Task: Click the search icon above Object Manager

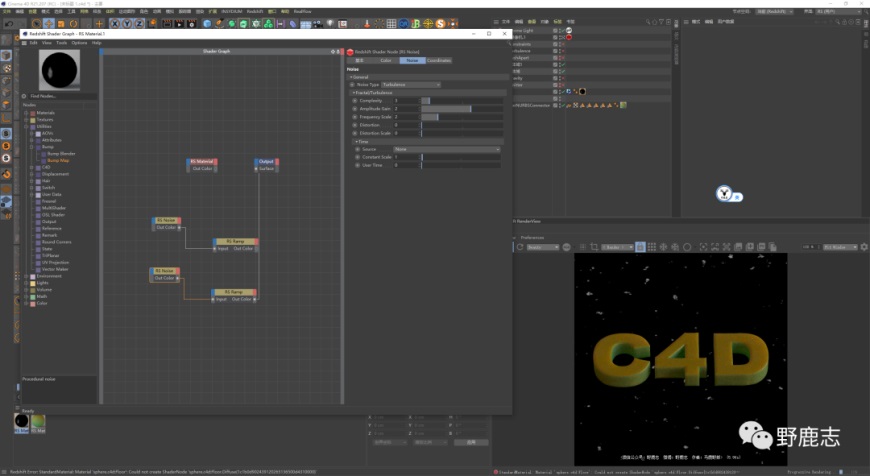Action: pyautogui.click(x=648, y=22)
